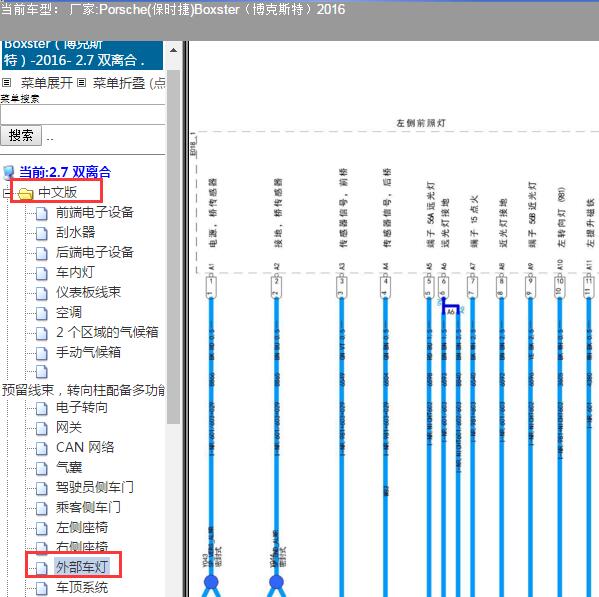Click sidebar scrollbar up arrow
599x597 pixels.
coord(173,50)
